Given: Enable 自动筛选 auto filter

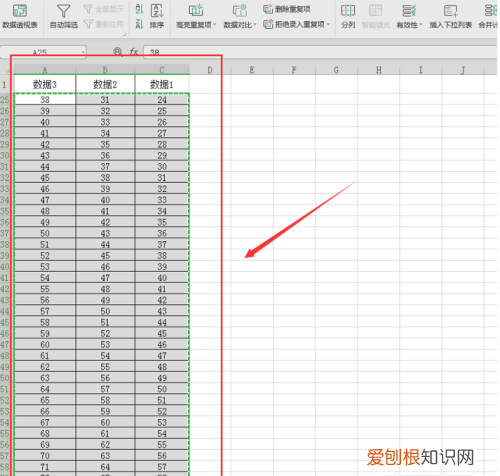Looking at the screenshot, I should (64, 16).
